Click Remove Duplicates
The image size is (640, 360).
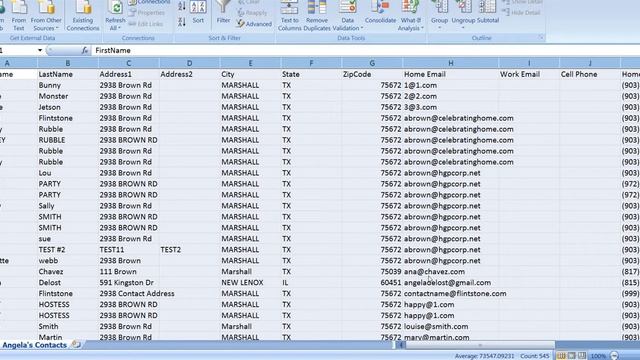click(x=317, y=16)
